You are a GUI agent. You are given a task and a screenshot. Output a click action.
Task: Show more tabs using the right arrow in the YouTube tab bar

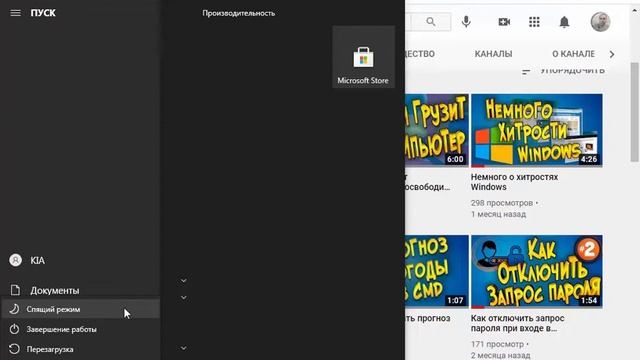611,54
